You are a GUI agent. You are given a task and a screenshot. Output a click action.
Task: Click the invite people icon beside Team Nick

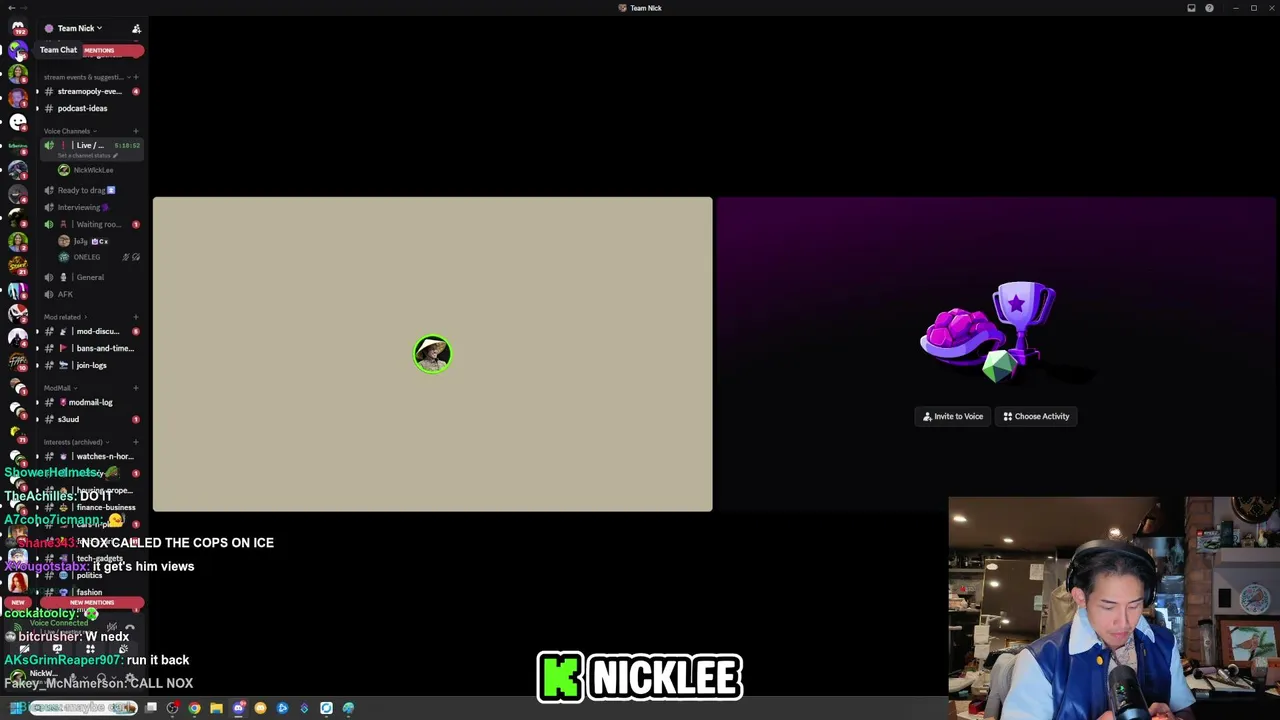pyautogui.click(x=136, y=29)
